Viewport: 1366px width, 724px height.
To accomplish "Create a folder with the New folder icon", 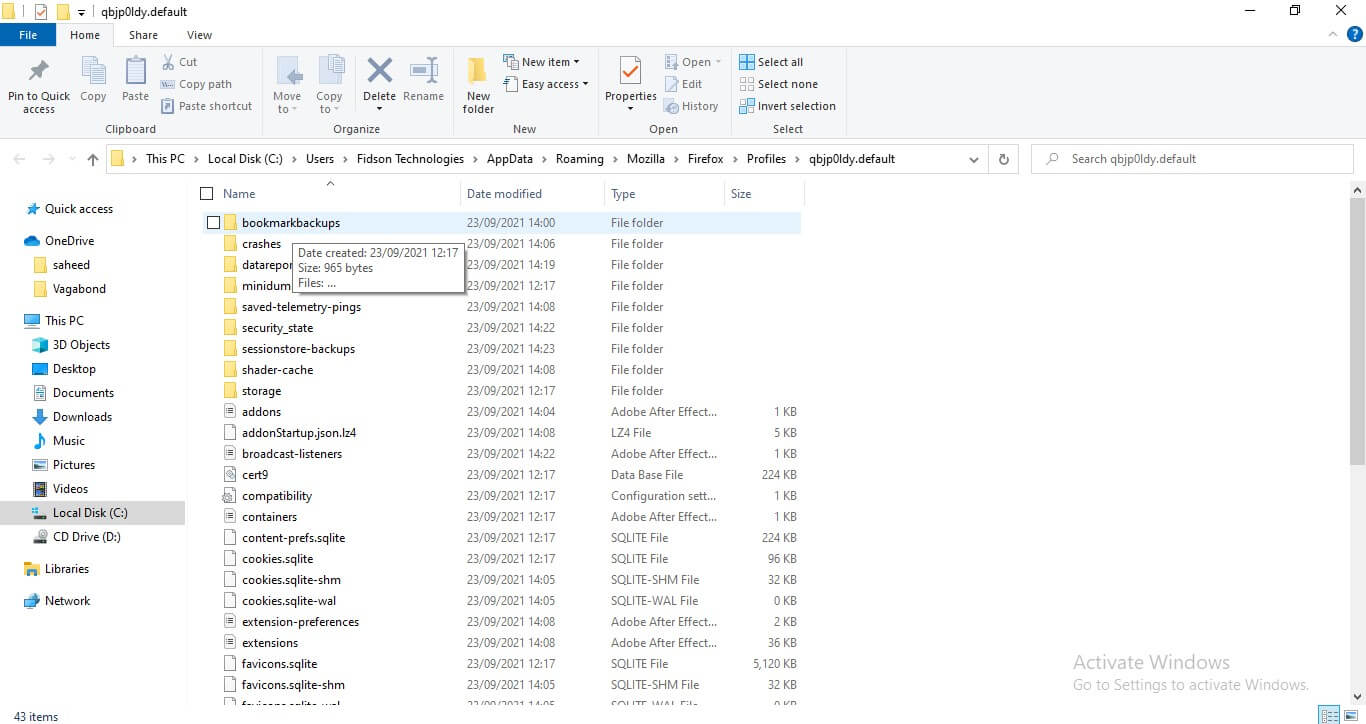I will tap(477, 84).
